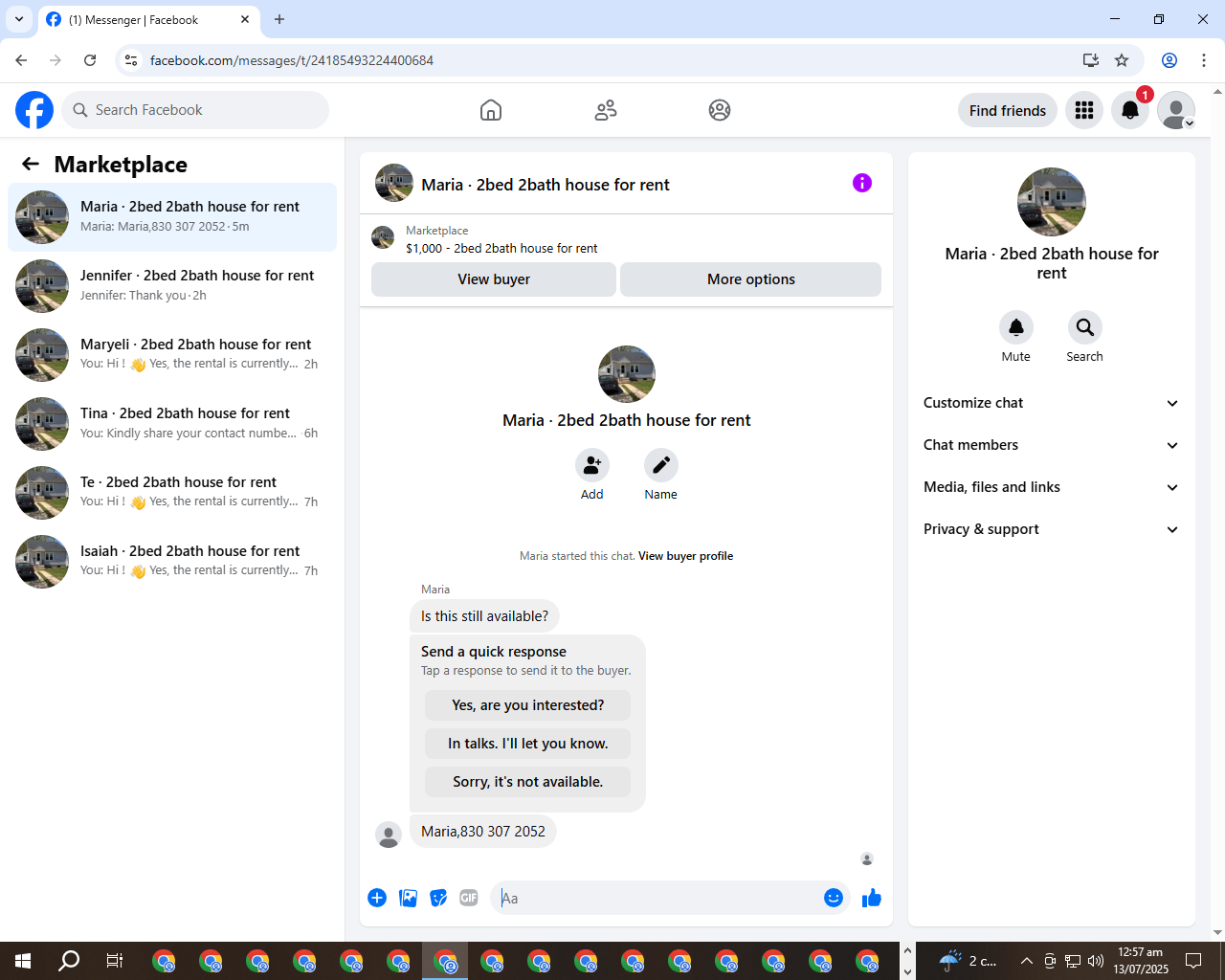Show hidden system tray icons
The height and width of the screenshot is (980, 1225).
click(x=1026, y=961)
